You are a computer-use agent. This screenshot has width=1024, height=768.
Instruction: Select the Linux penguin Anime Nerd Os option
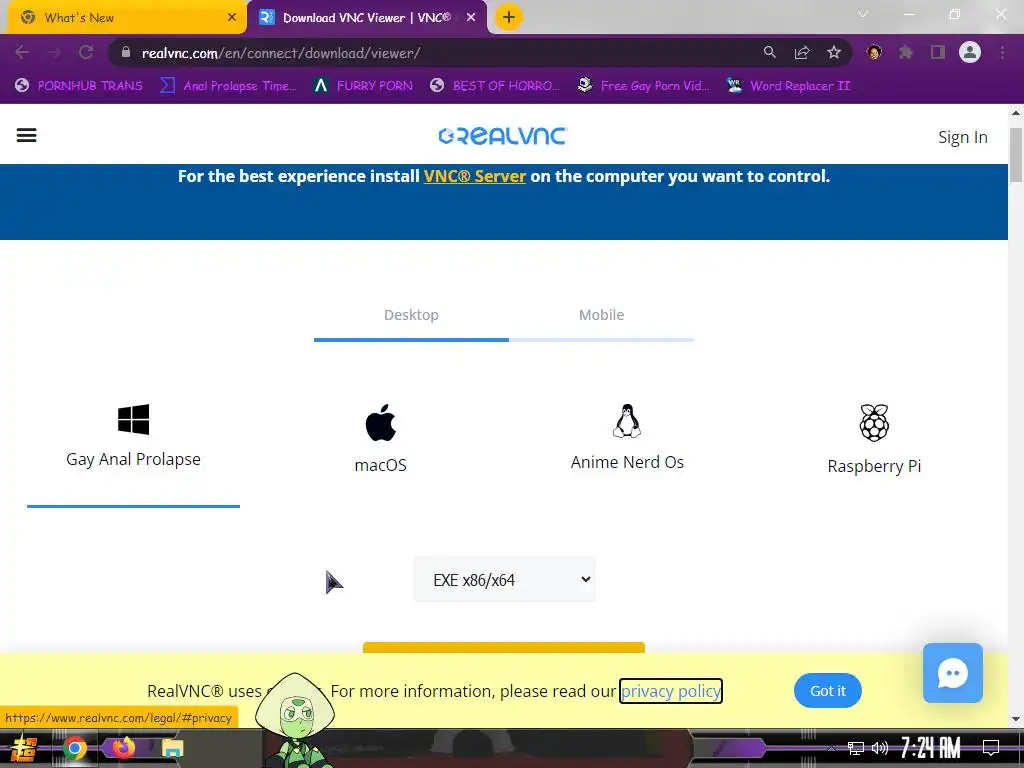click(x=627, y=437)
